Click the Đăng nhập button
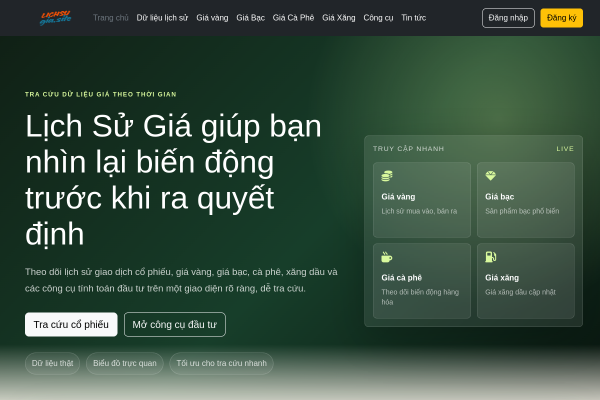Image resolution: width=600 pixels, height=400 pixels. coord(508,18)
